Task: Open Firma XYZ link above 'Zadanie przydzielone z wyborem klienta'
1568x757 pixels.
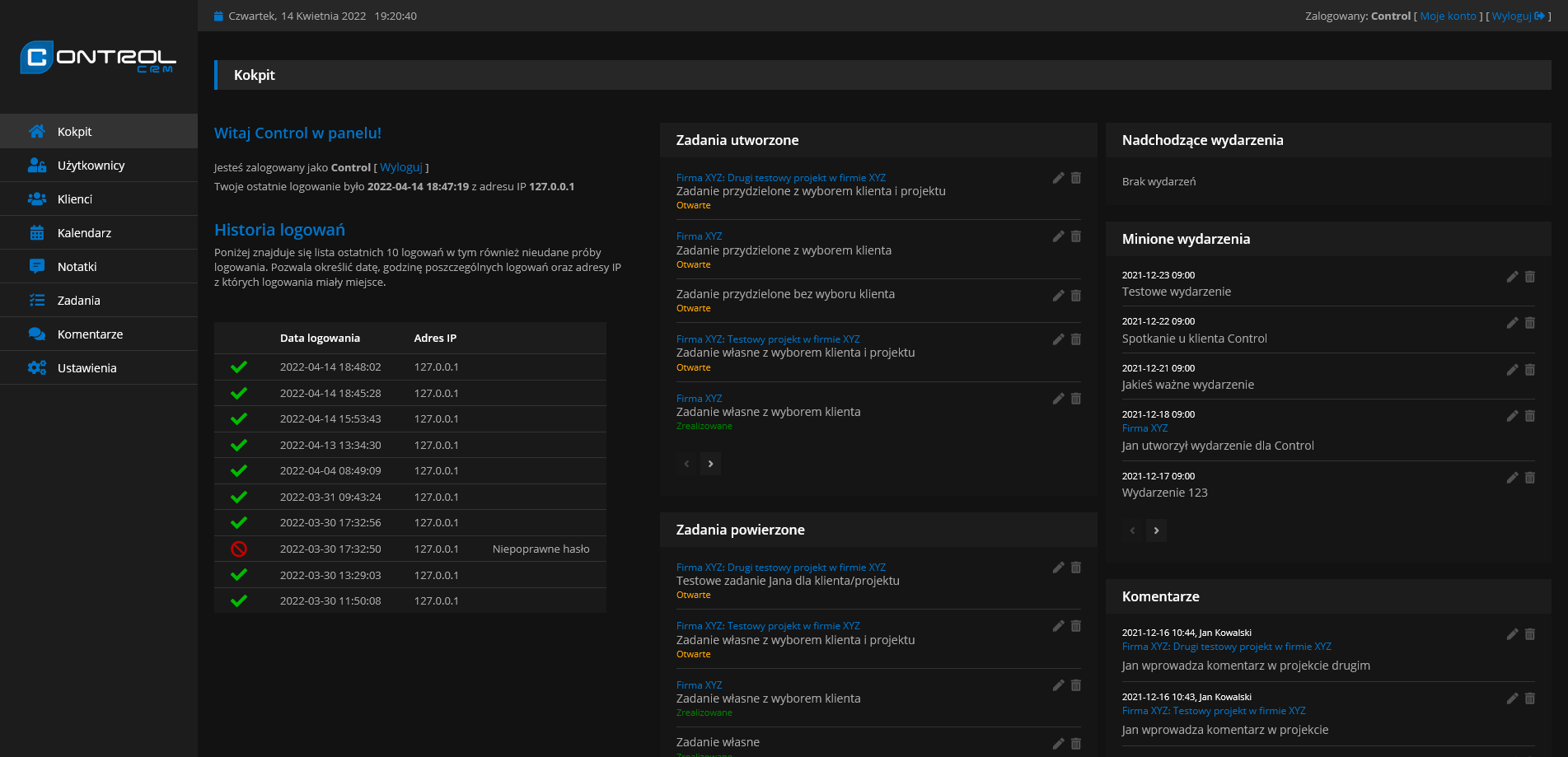Action: pos(699,236)
